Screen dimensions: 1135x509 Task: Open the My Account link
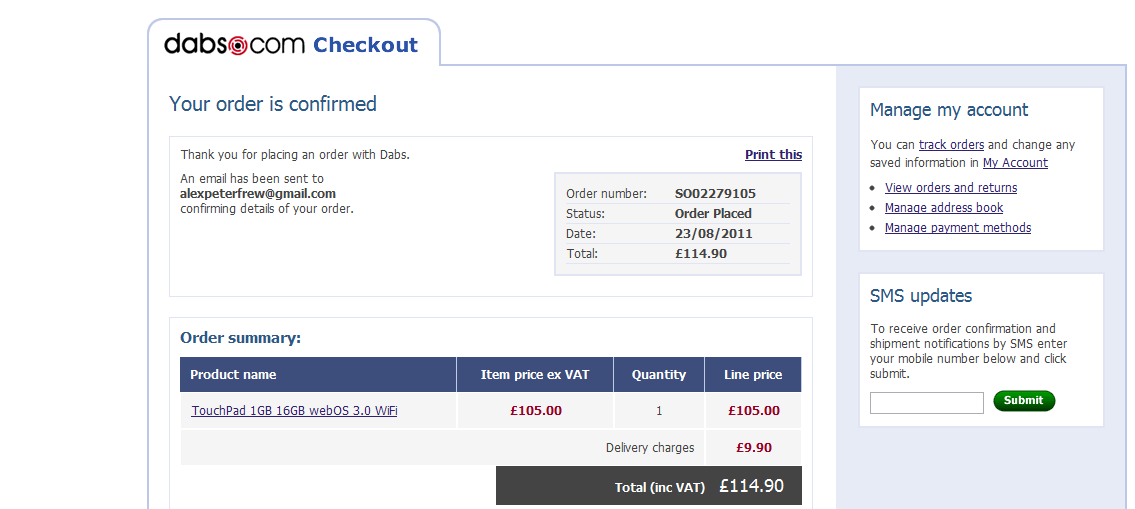pyautogui.click(x=1015, y=162)
